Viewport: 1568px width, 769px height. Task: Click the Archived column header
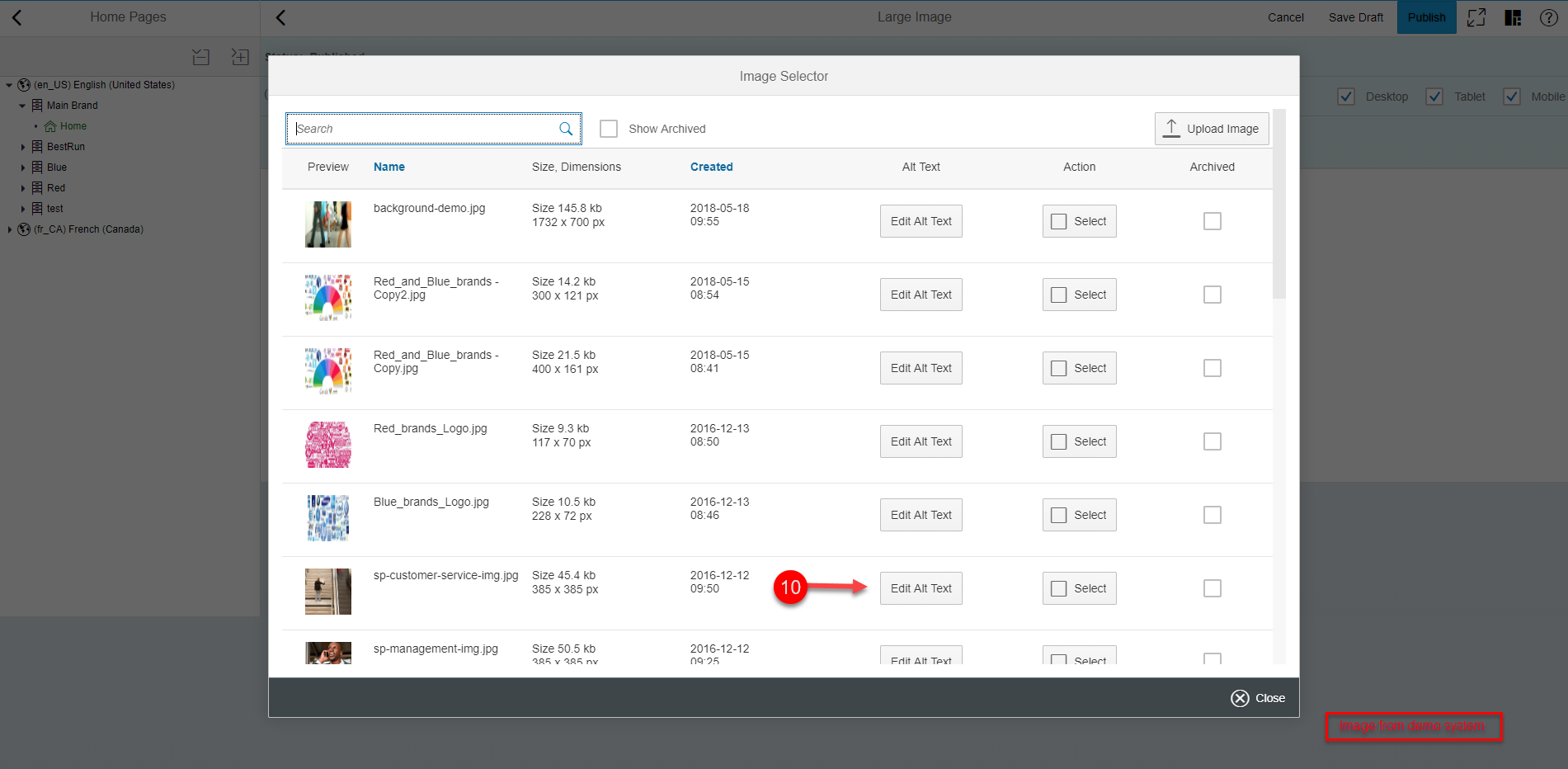click(1212, 167)
